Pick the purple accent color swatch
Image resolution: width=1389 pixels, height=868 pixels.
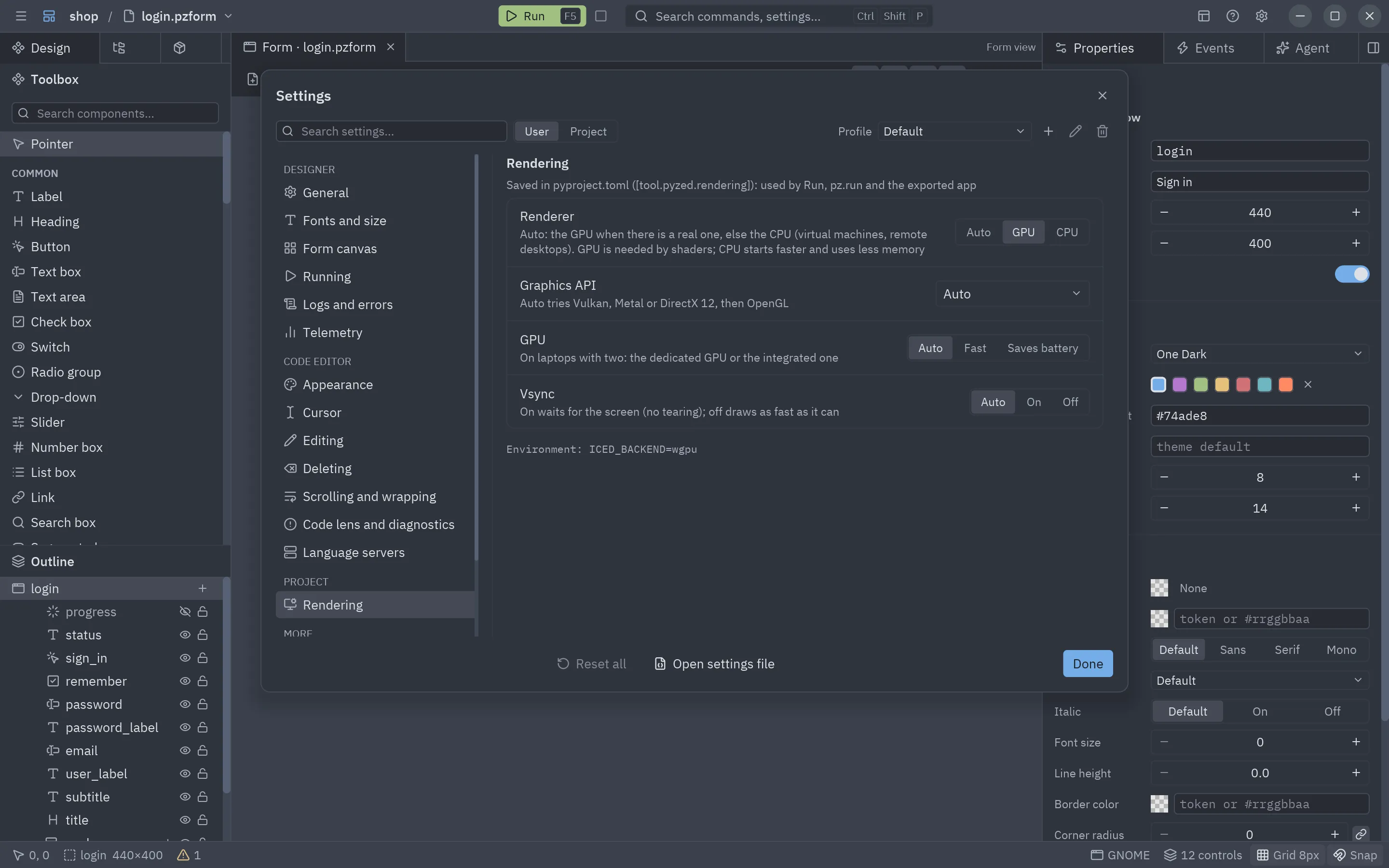(1180, 385)
